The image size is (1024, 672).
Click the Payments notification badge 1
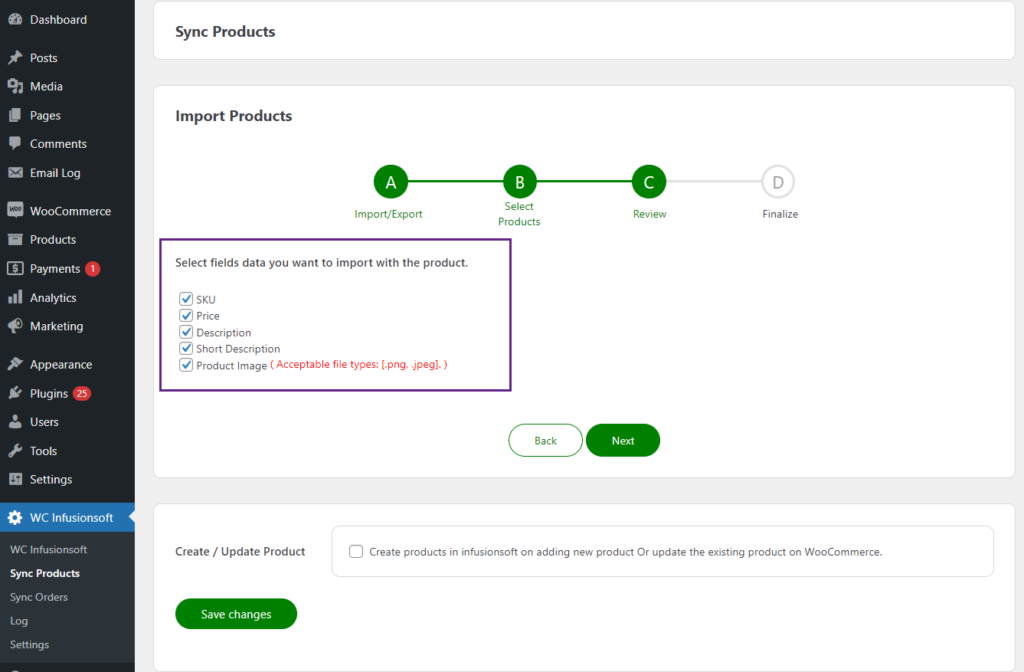[93, 268]
